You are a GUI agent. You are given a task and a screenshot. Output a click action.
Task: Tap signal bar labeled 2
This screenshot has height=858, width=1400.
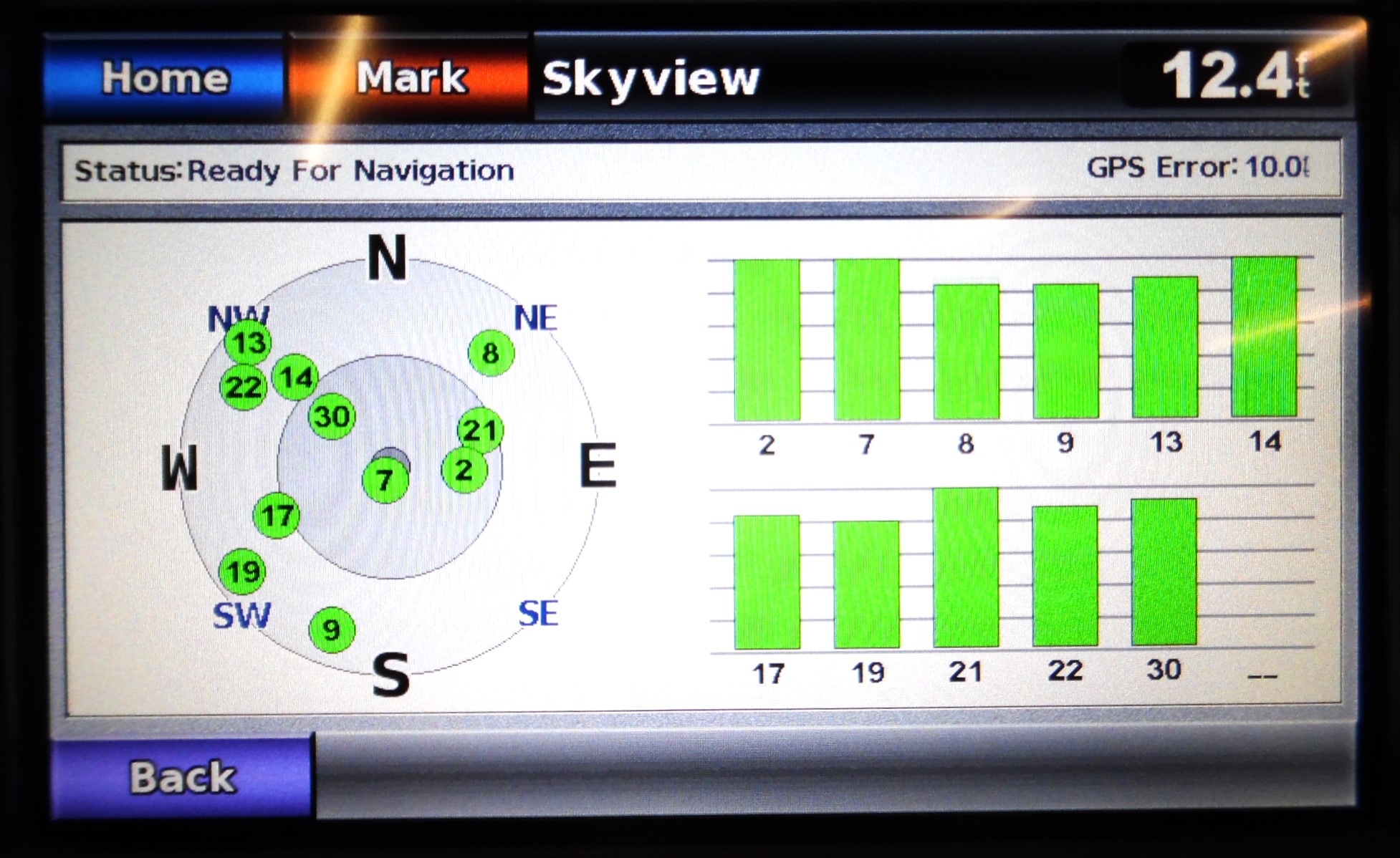pyautogui.click(x=767, y=340)
